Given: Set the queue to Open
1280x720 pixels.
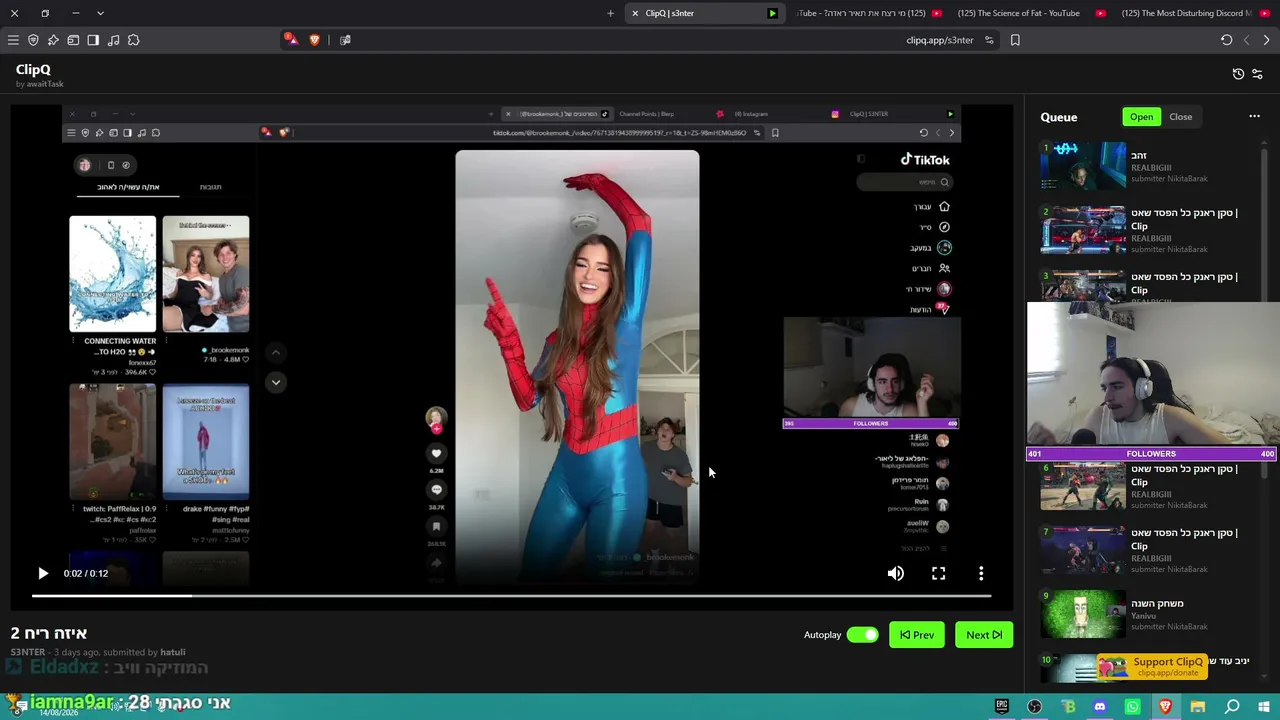Looking at the screenshot, I should [1142, 117].
